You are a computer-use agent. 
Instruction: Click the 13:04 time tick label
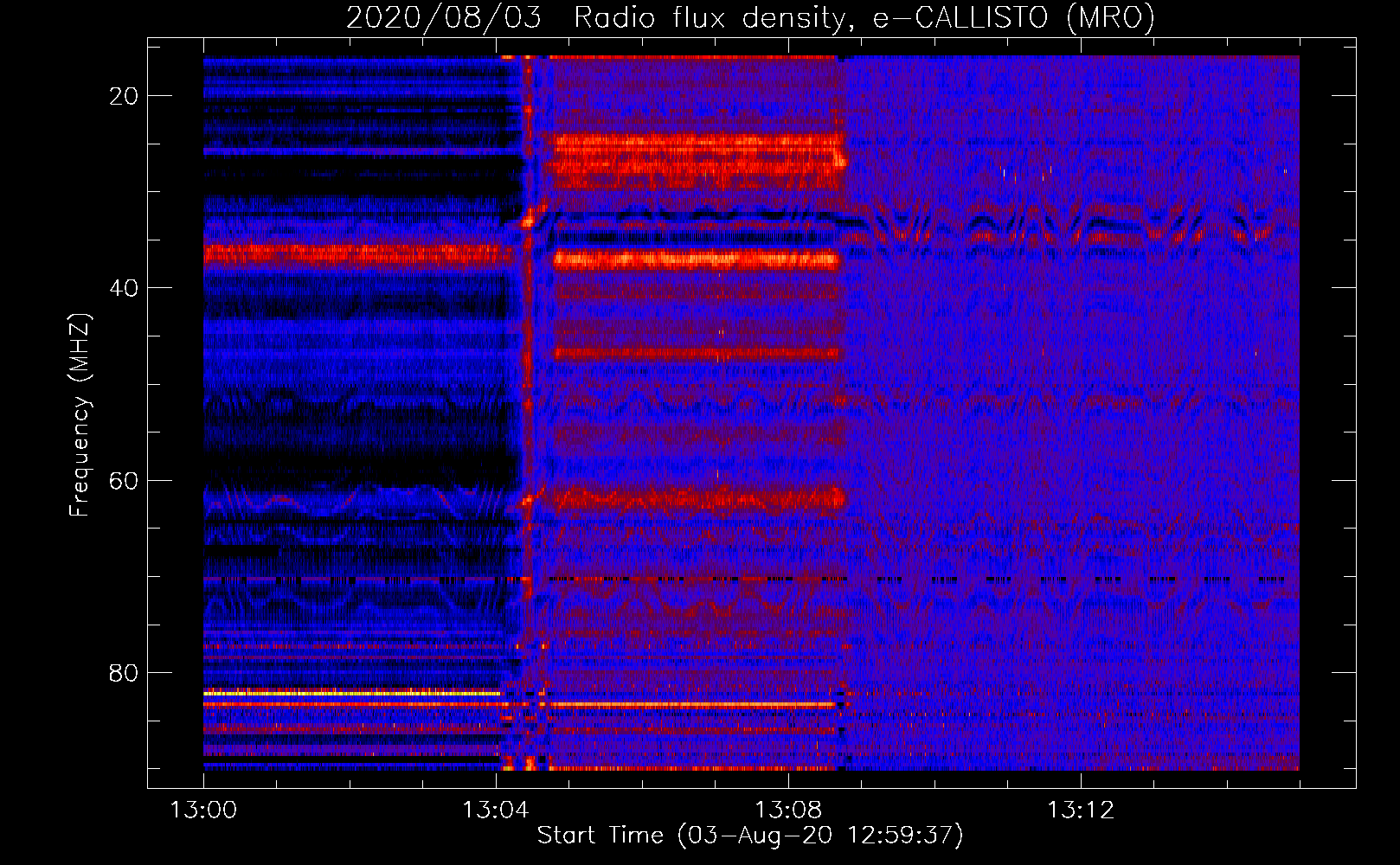coord(495,811)
